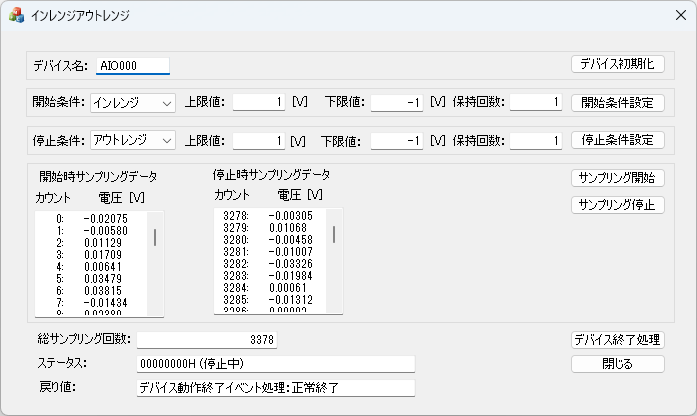Click the 開始条件 上限値 field
Viewport: 697px width, 416px height.
(259, 102)
